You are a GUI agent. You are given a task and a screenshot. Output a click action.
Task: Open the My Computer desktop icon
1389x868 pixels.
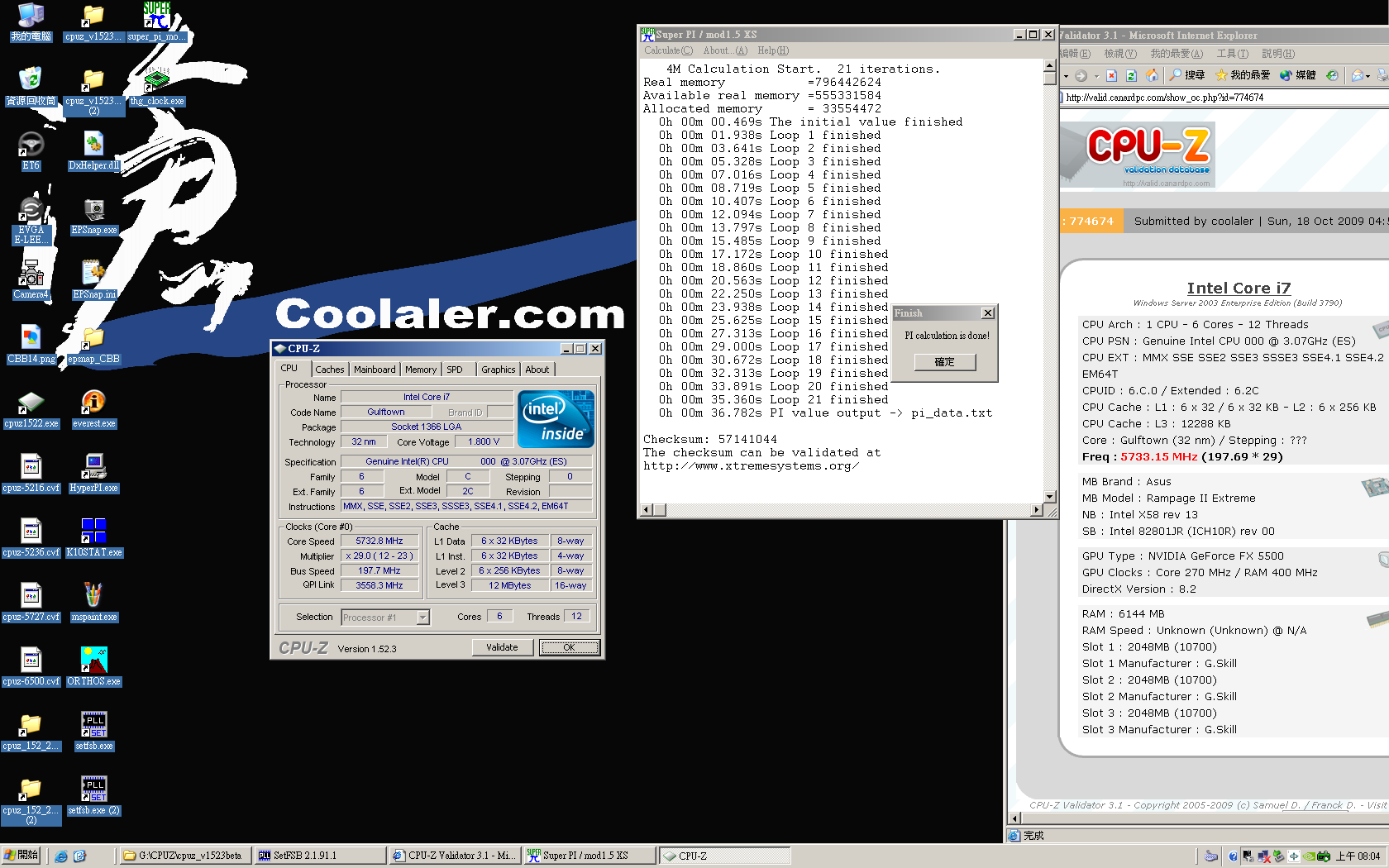(31, 21)
